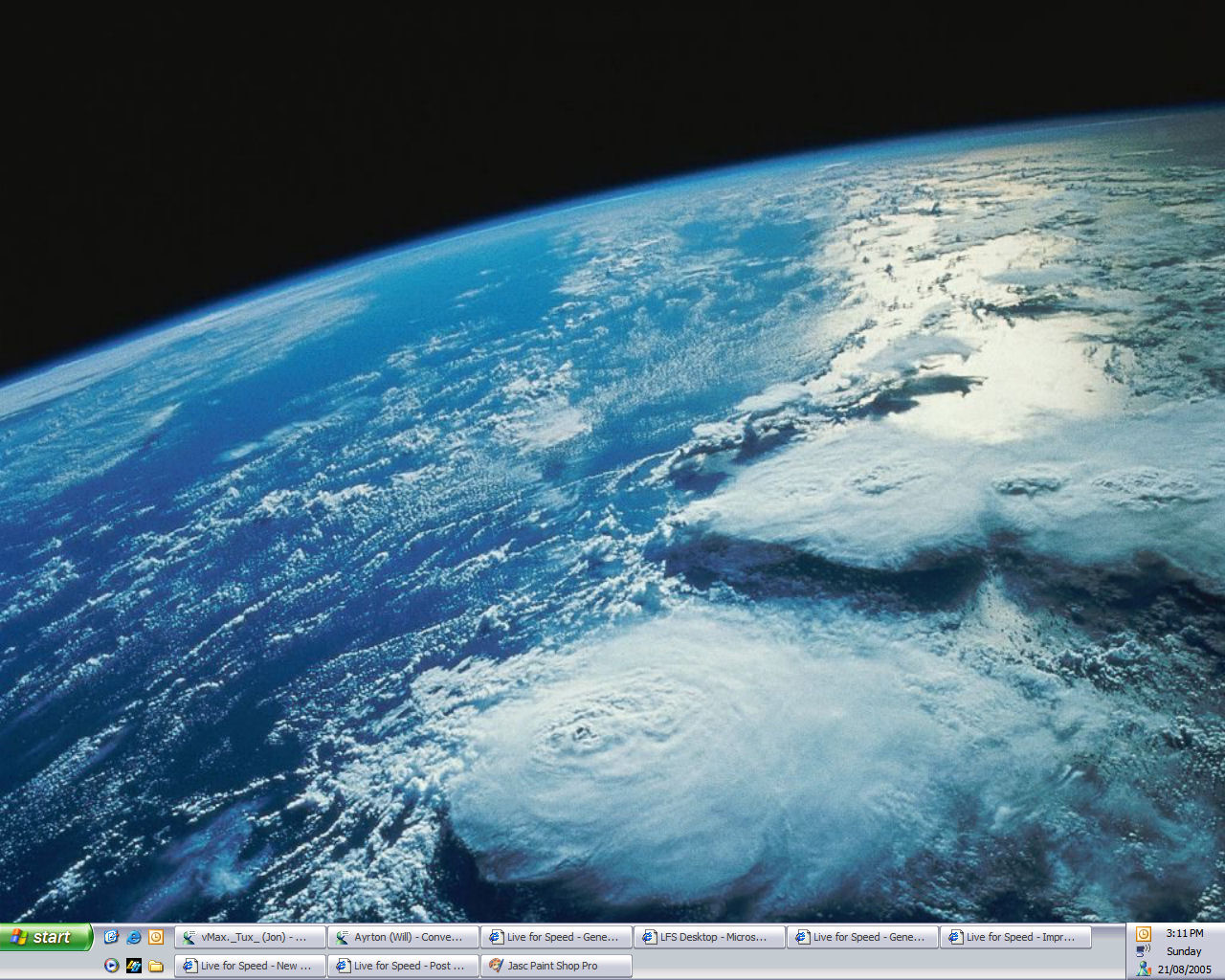The image size is (1225, 980).
Task: Open the Windows Start menu
Action: point(46,937)
